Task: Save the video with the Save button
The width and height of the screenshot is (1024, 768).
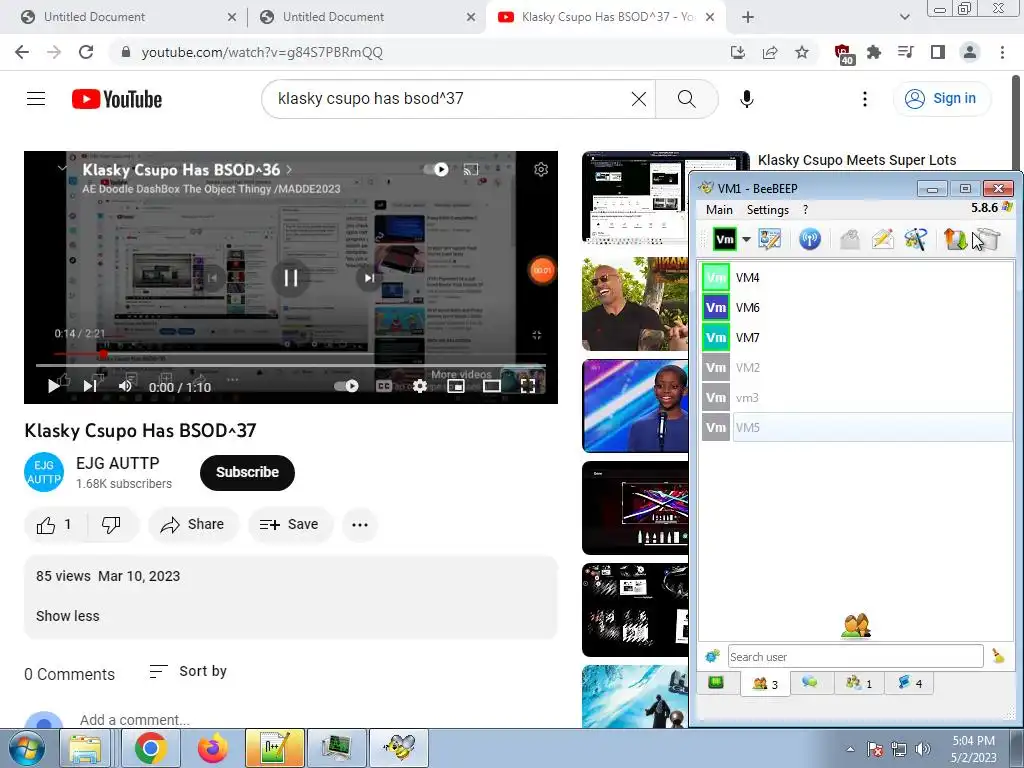Action: 289,524
